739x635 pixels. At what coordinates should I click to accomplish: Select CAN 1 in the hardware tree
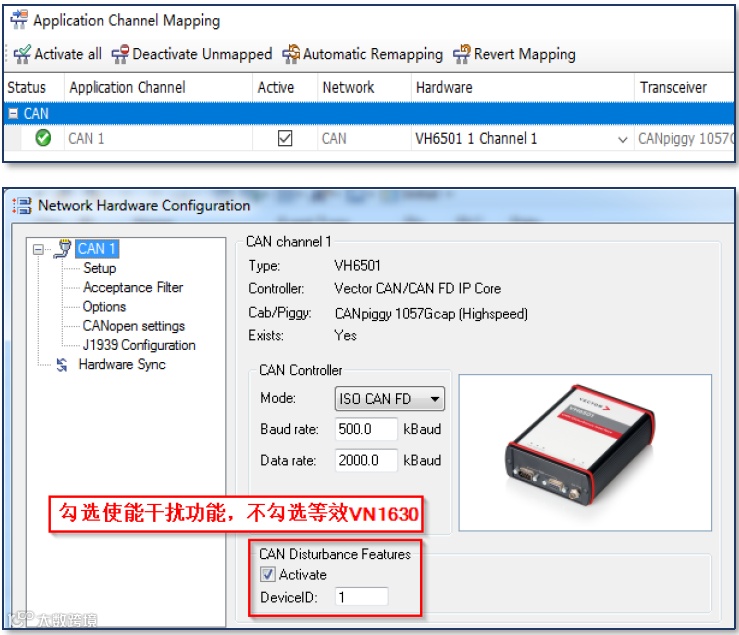click(97, 249)
